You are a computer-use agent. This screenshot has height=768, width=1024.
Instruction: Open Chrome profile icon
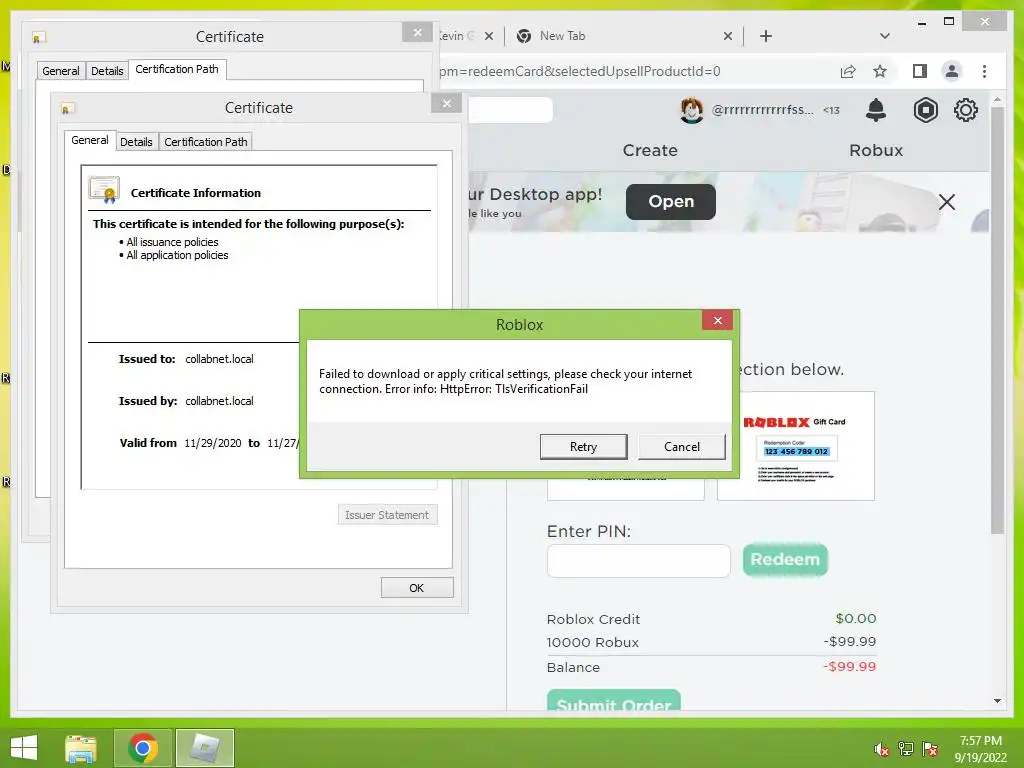tap(952, 71)
